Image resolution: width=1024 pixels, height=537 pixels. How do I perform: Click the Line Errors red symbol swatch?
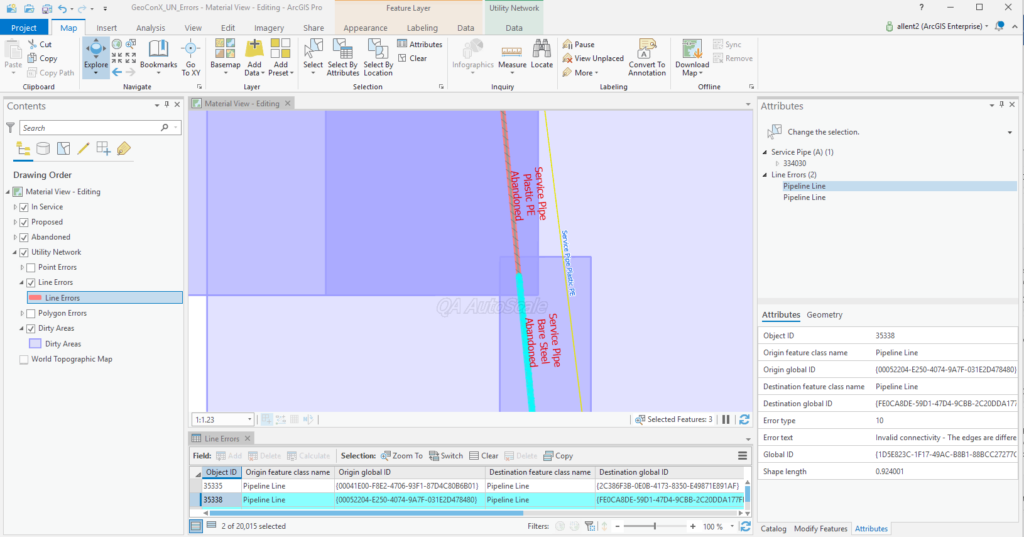[35, 298]
